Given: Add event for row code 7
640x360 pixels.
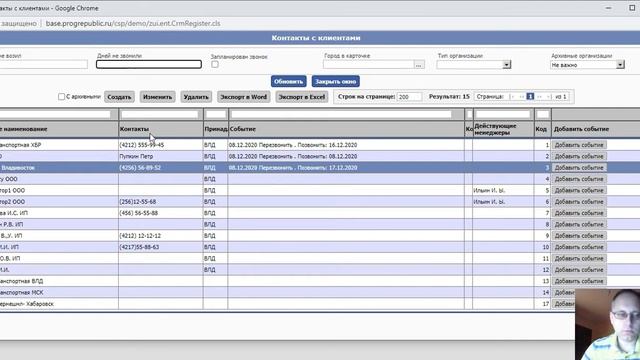Looking at the screenshot, I should 579,213.
